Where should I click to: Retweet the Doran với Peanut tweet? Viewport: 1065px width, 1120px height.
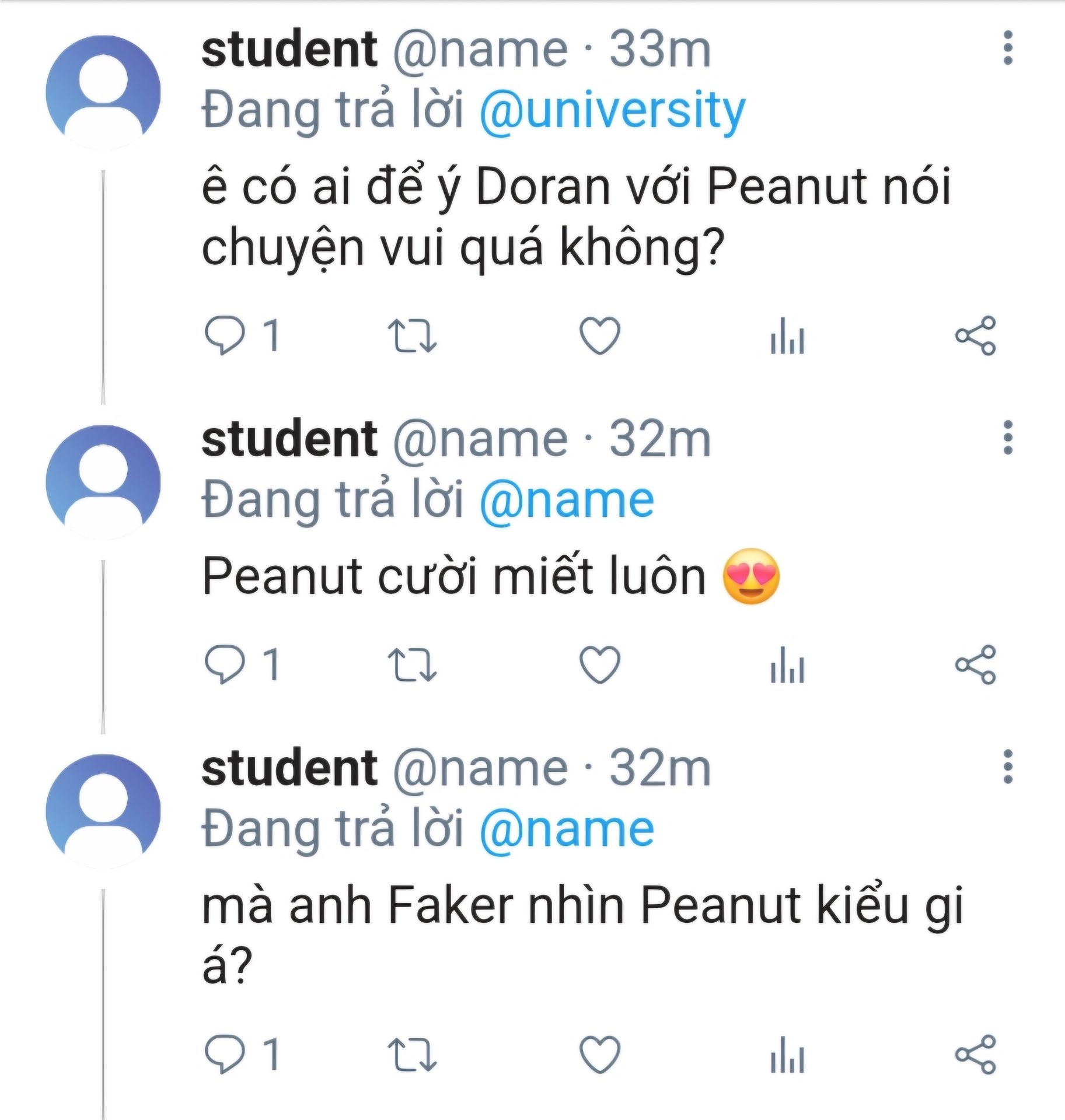pyautogui.click(x=412, y=335)
